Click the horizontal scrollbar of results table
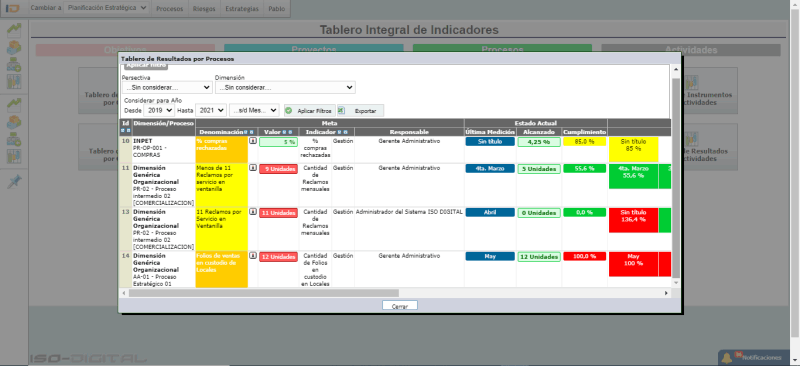 coord(264,293)
